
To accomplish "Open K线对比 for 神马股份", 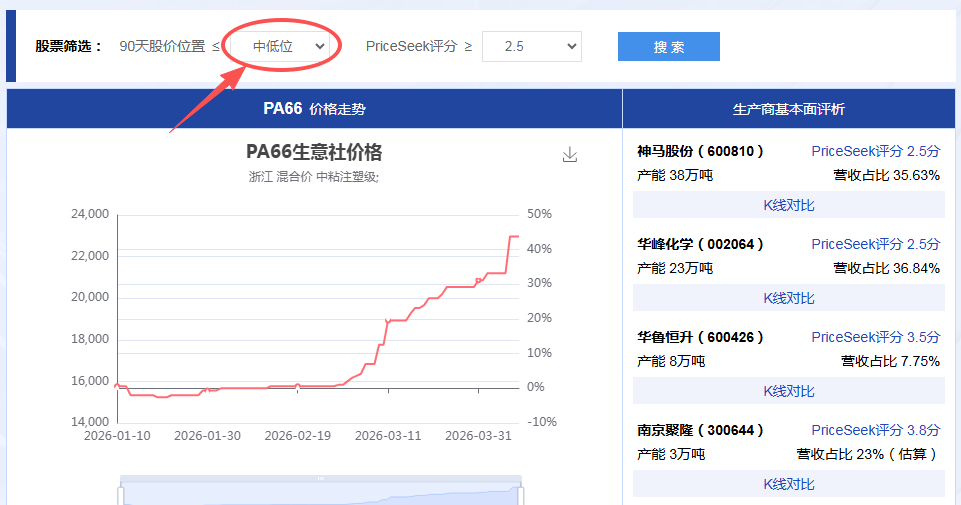I will (789, 205).
